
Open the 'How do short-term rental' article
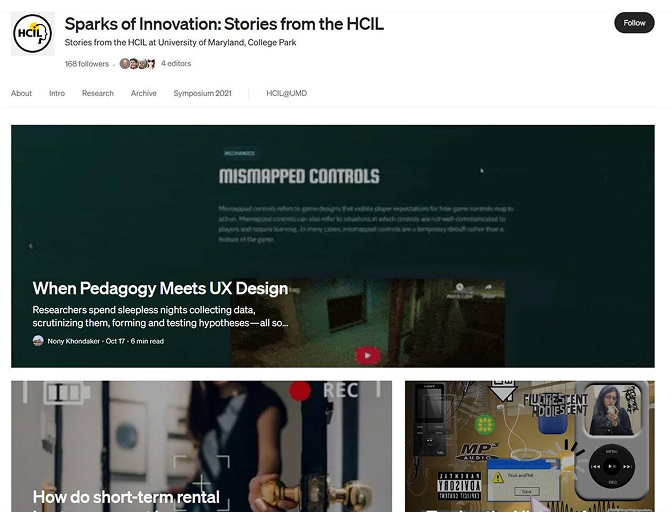click(126, 497)
